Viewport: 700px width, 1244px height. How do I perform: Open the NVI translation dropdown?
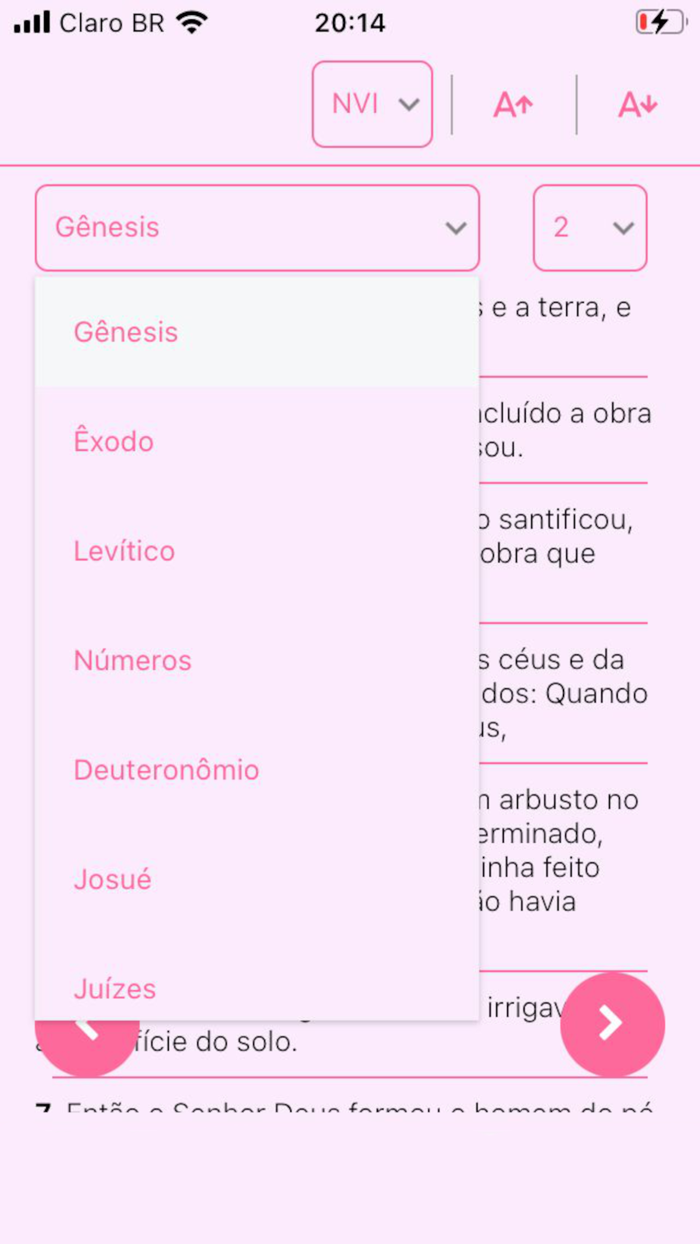tap(372, 104)
